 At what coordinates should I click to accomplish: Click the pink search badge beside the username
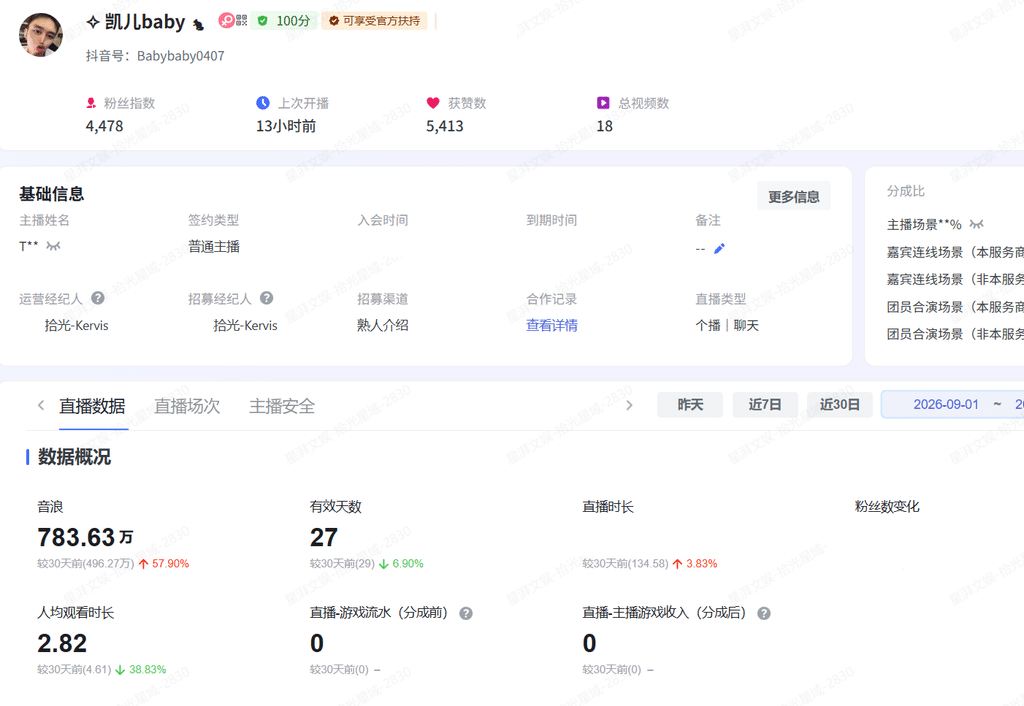(226, 20)
